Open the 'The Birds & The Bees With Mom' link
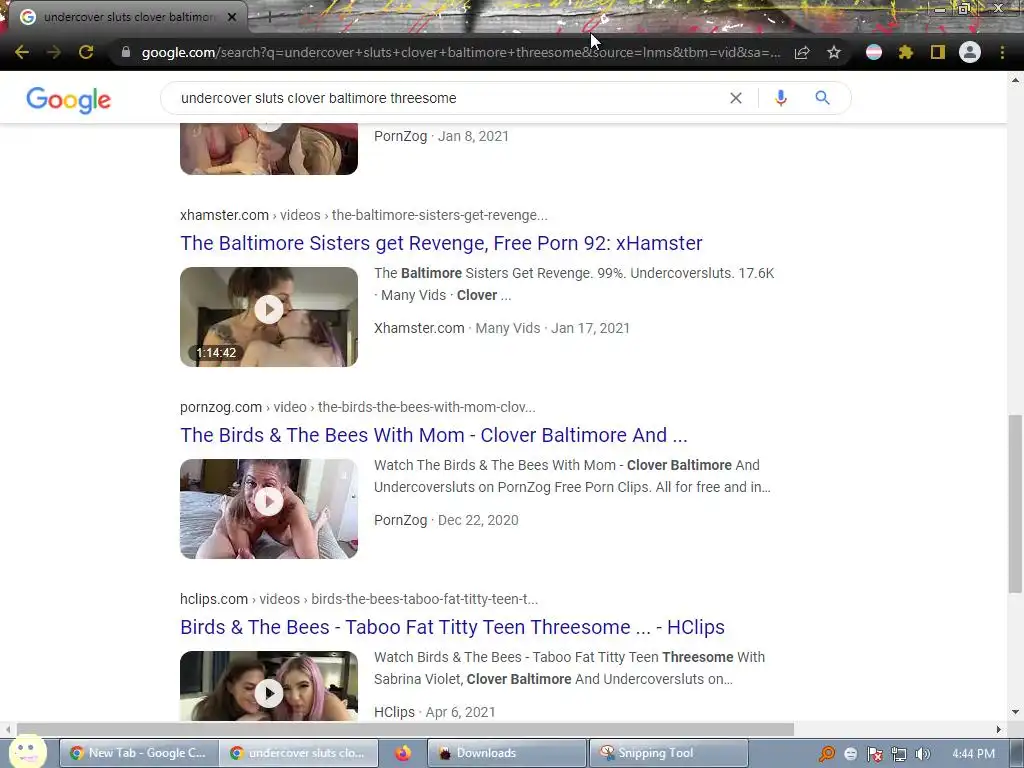This screenshot has width=1024, height=768. (434, 435)
